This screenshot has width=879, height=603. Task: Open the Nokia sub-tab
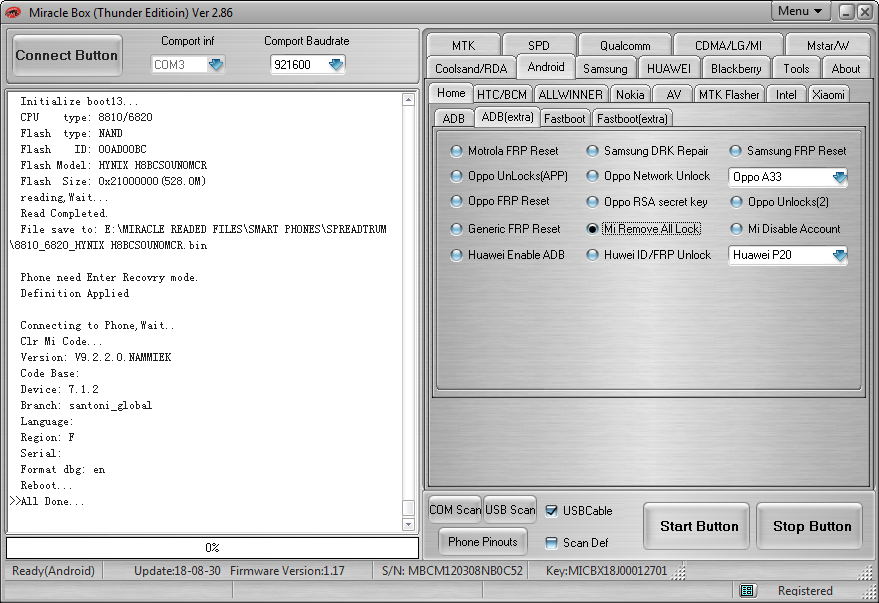pos(630,95)
